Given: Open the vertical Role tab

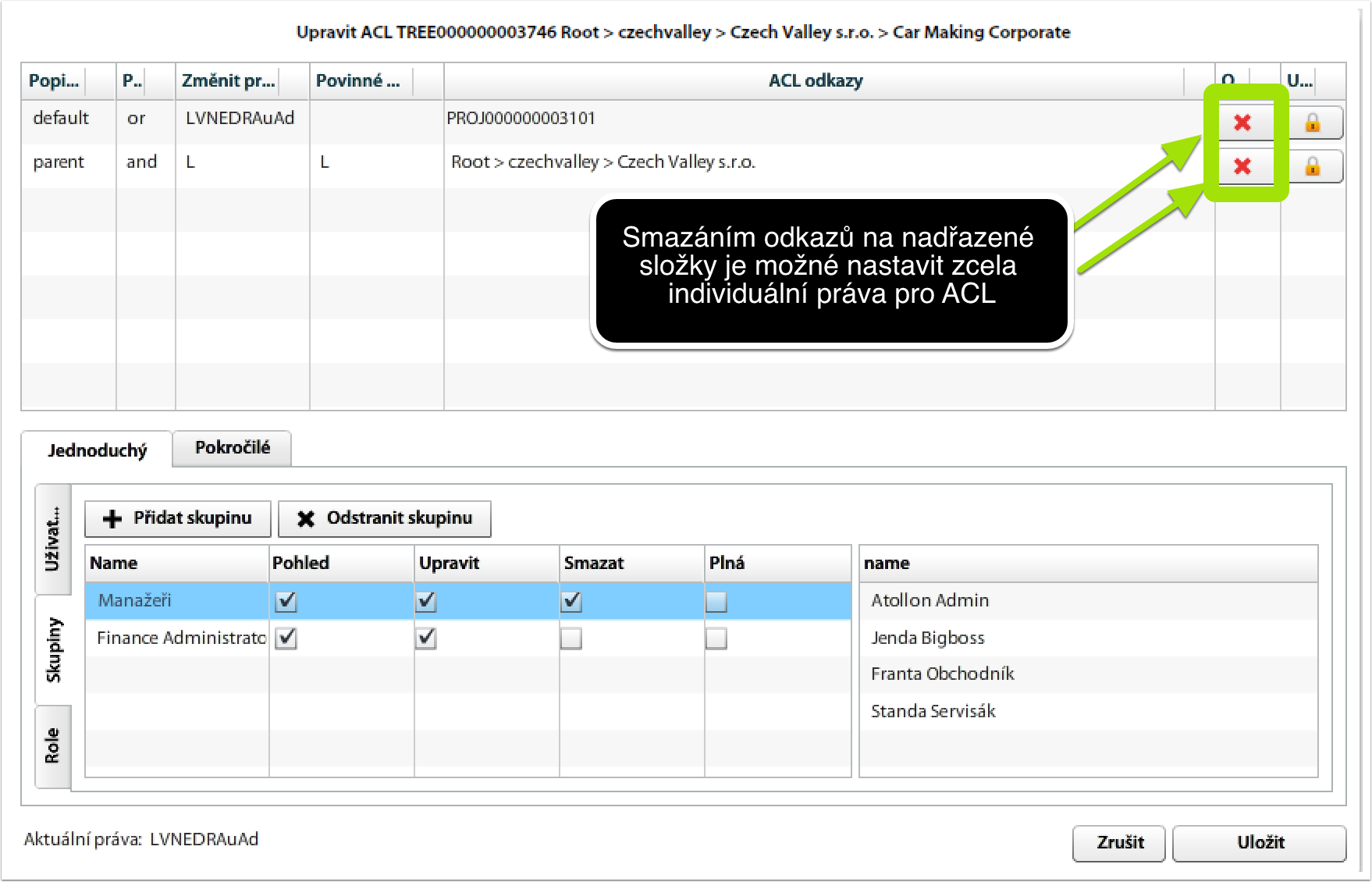Looking at the screenshot, I should [53, 746].
